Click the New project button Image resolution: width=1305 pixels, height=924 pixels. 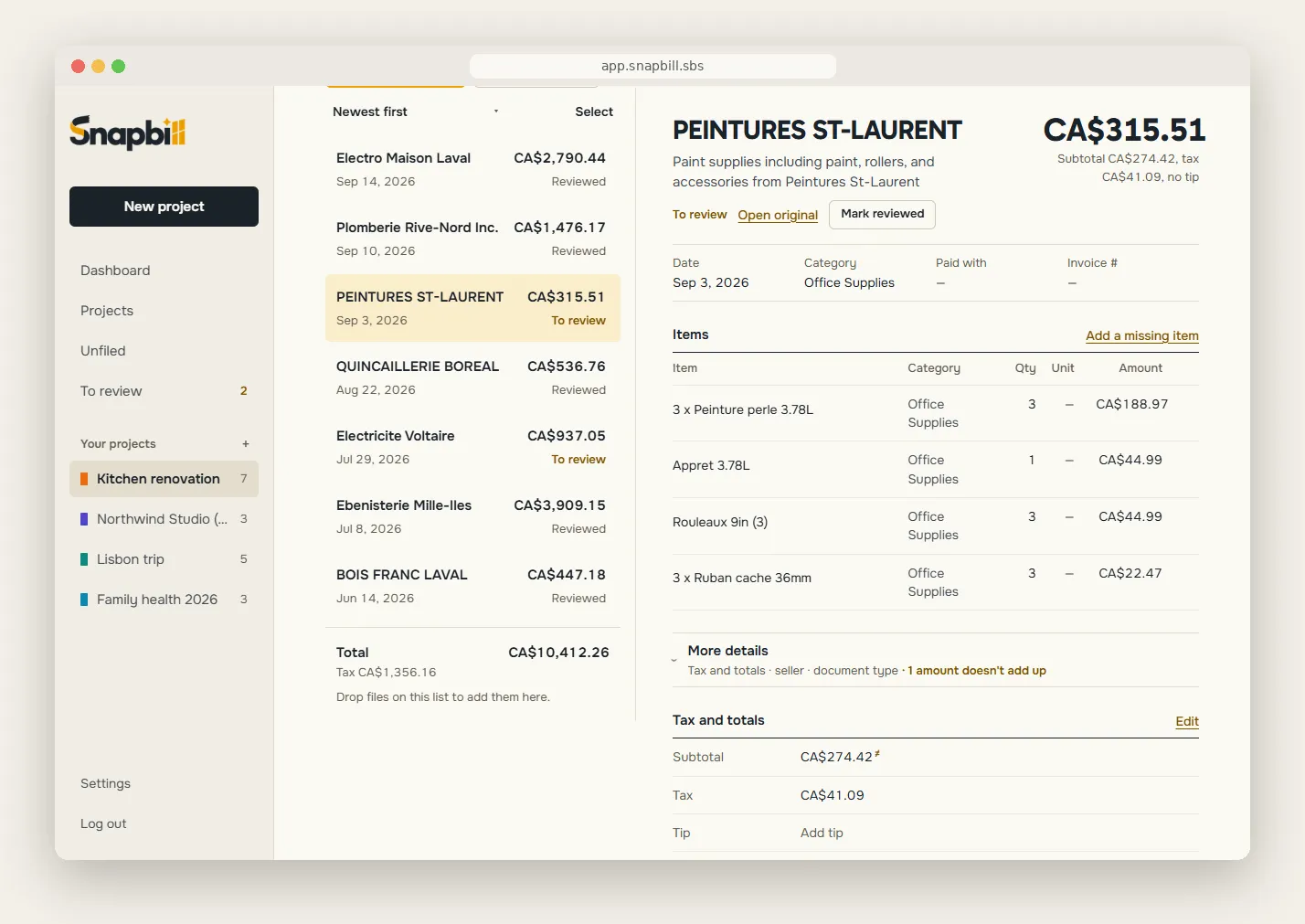[164, 207]
